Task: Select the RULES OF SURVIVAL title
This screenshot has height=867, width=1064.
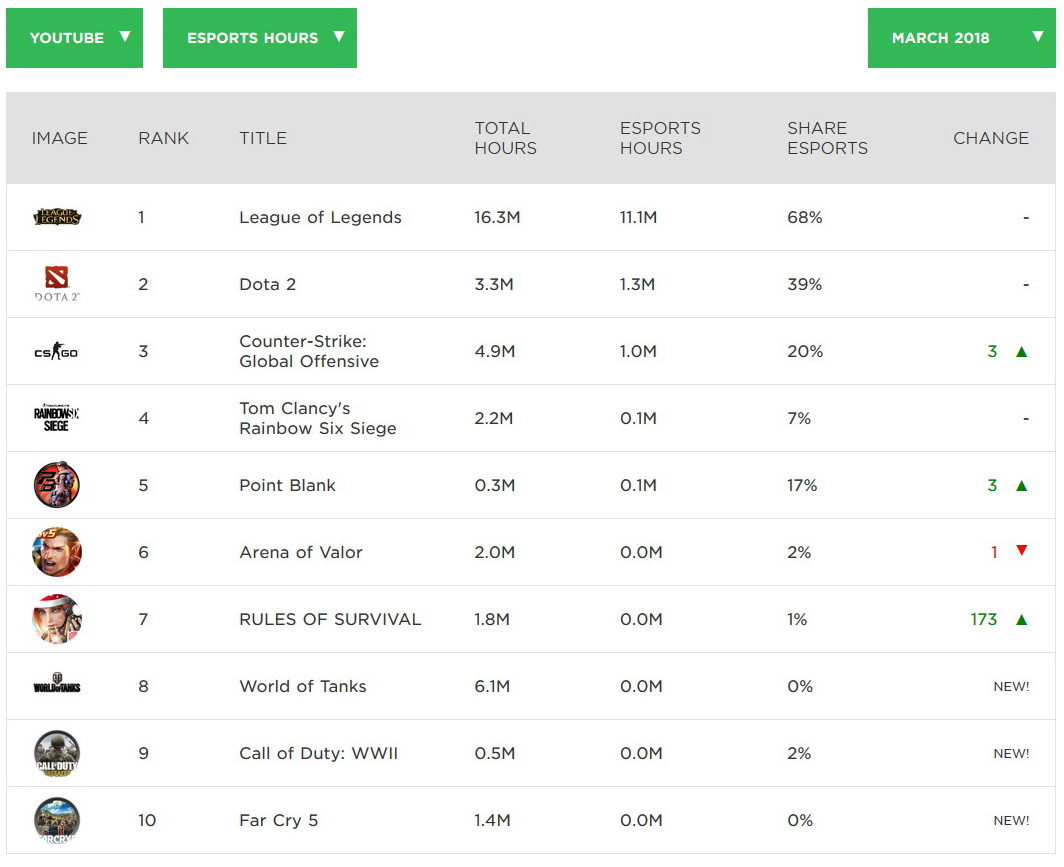Action: tap(330, 619)
